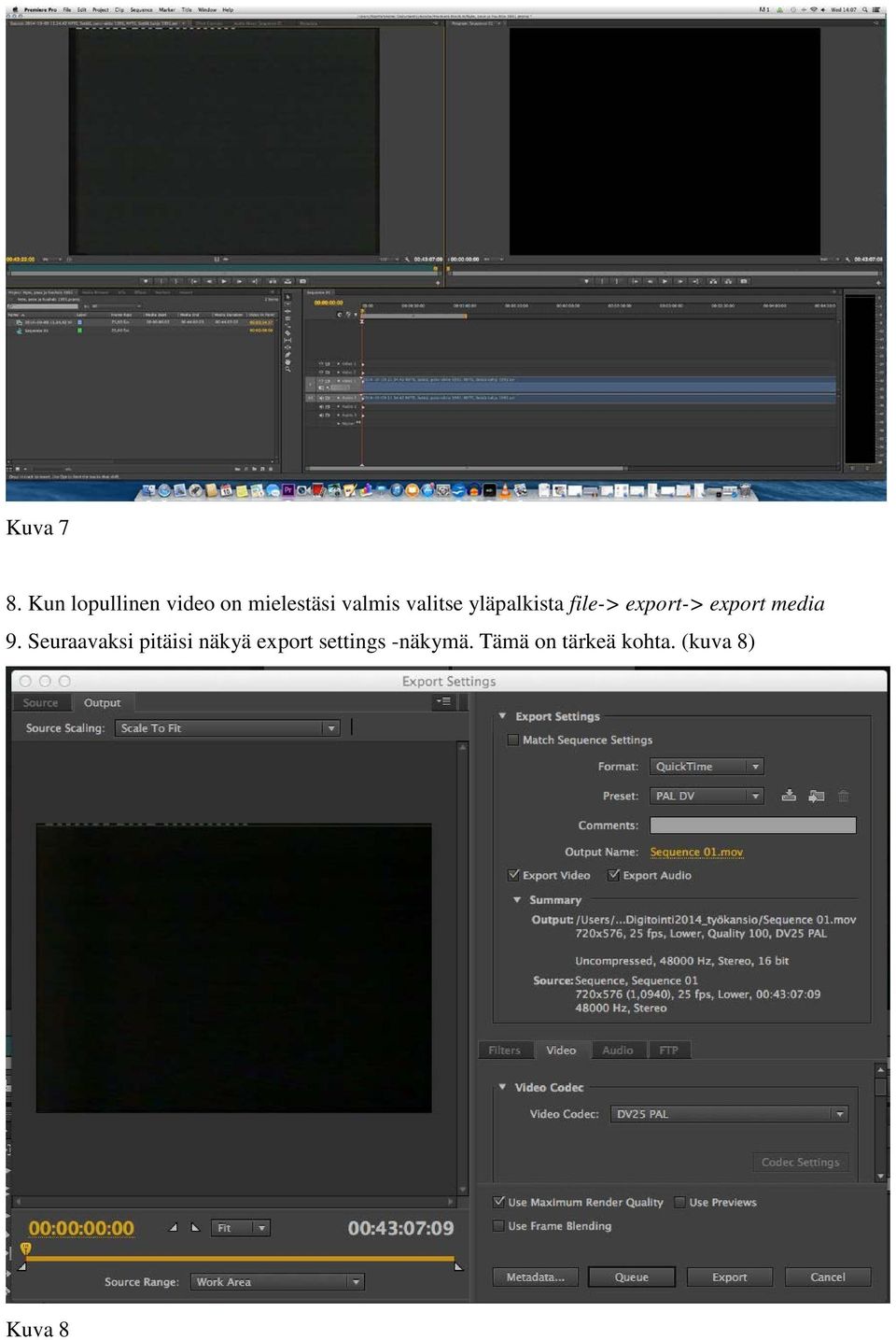Collapse the Export Settings section
The height and width of the screenshot is (1340, 896).
click(503, 716)
